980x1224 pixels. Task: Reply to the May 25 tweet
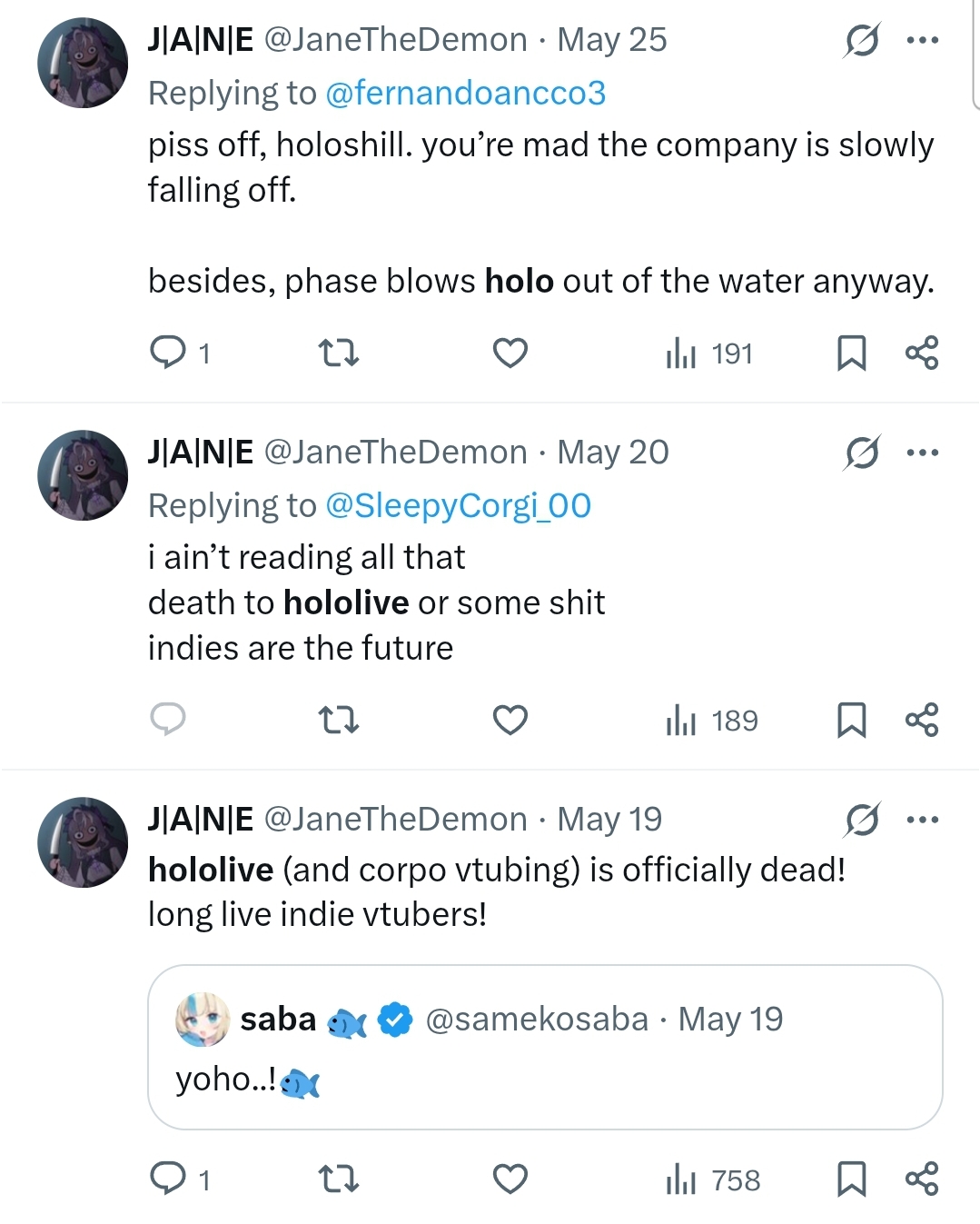(168, 353)
